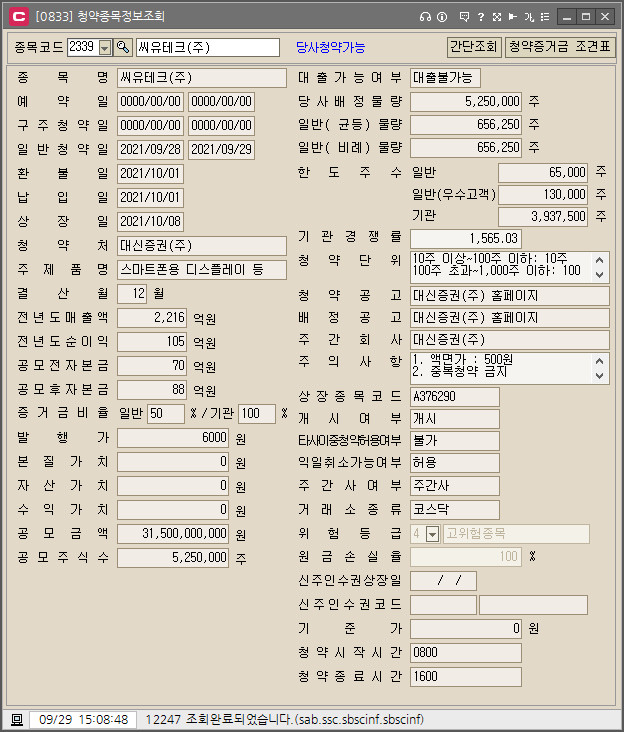
Task: Click the 당사배정물량 field 5,250,000
Action: point(466,102)
